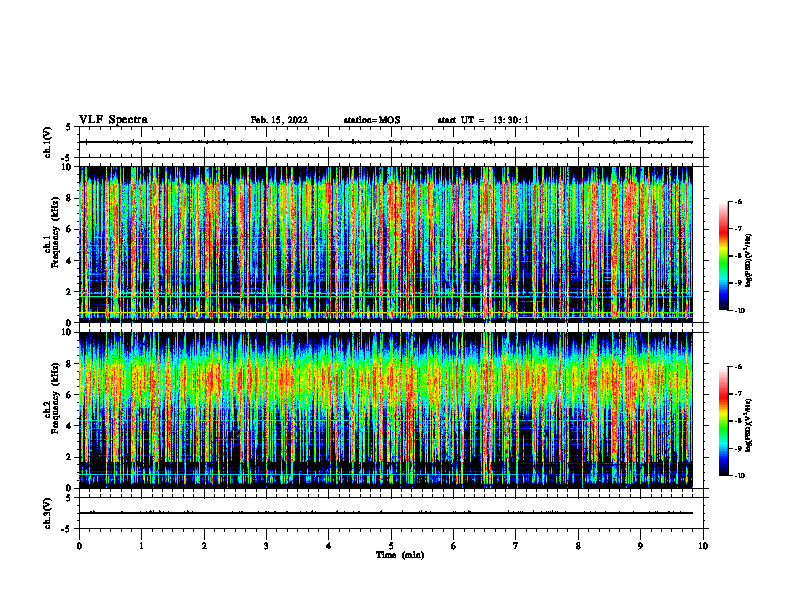Select the ch.1 "Frequency (kHz)" axis label
The image size is (792, 612).
point(55,233)
